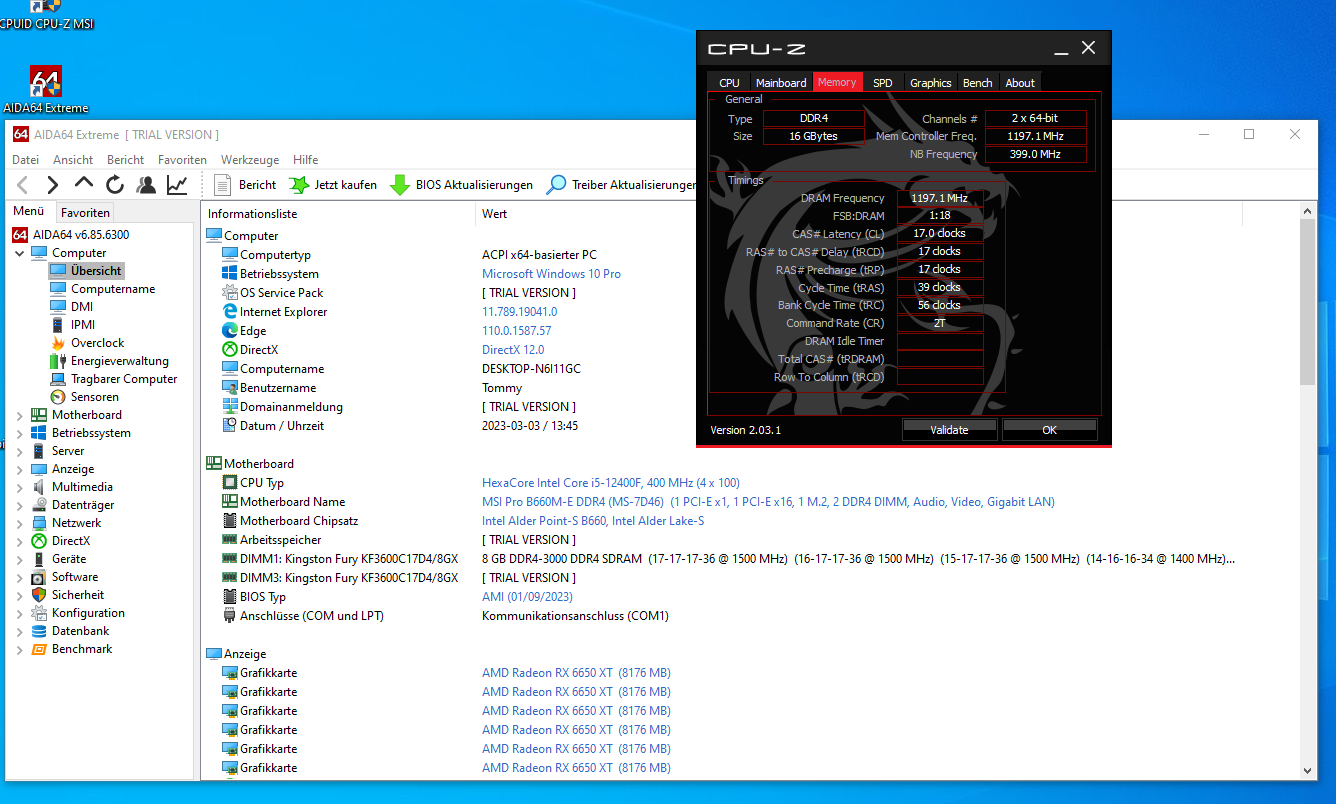The height and width of the screenshot is (804, 1336).
Task: Switch to Menü tab in left panel
Action: 28,212
